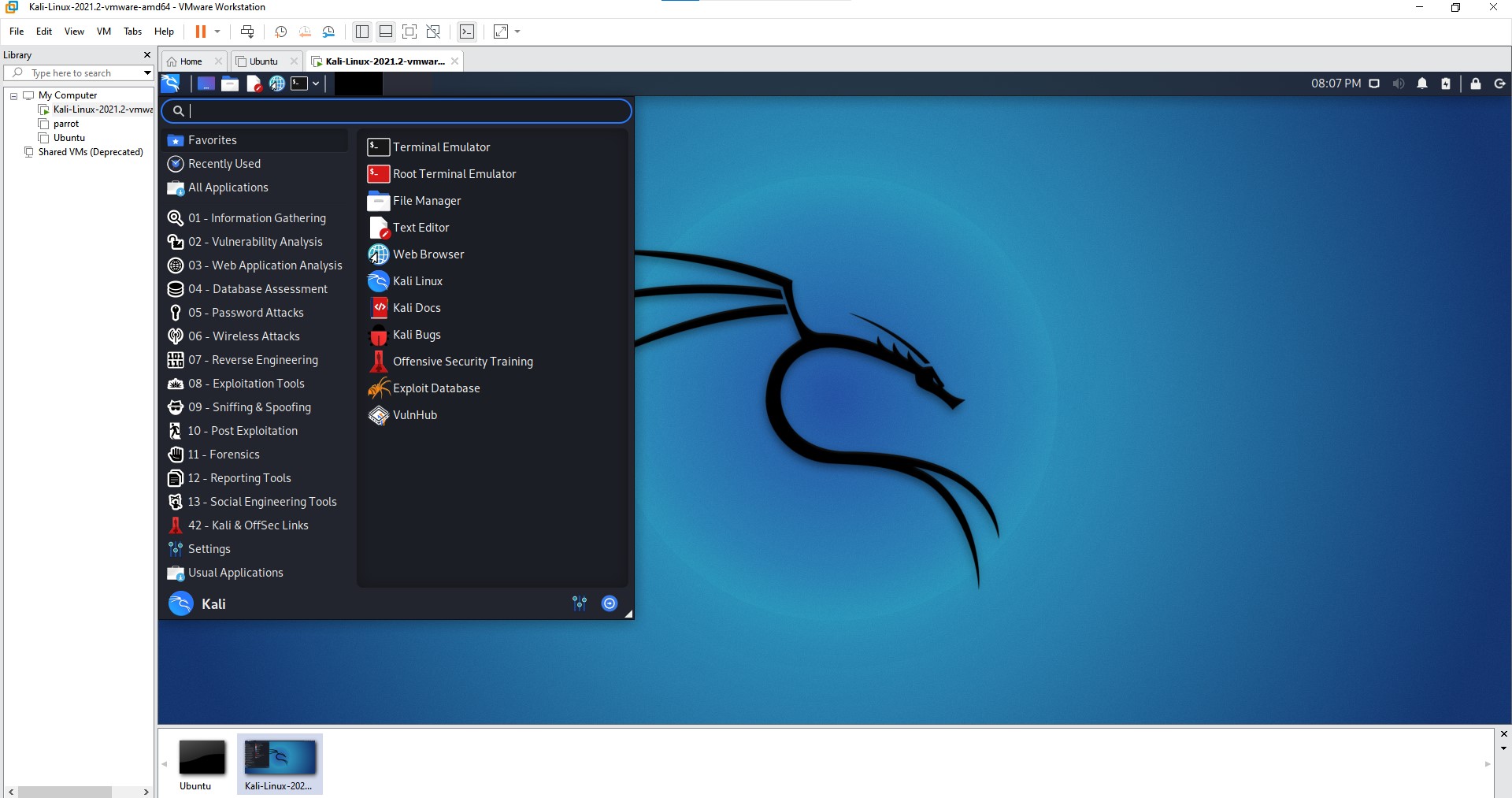Viewport: 1512px width, 798px height.
Task: Open the snapshot manager icon
Action: [329, 32]
